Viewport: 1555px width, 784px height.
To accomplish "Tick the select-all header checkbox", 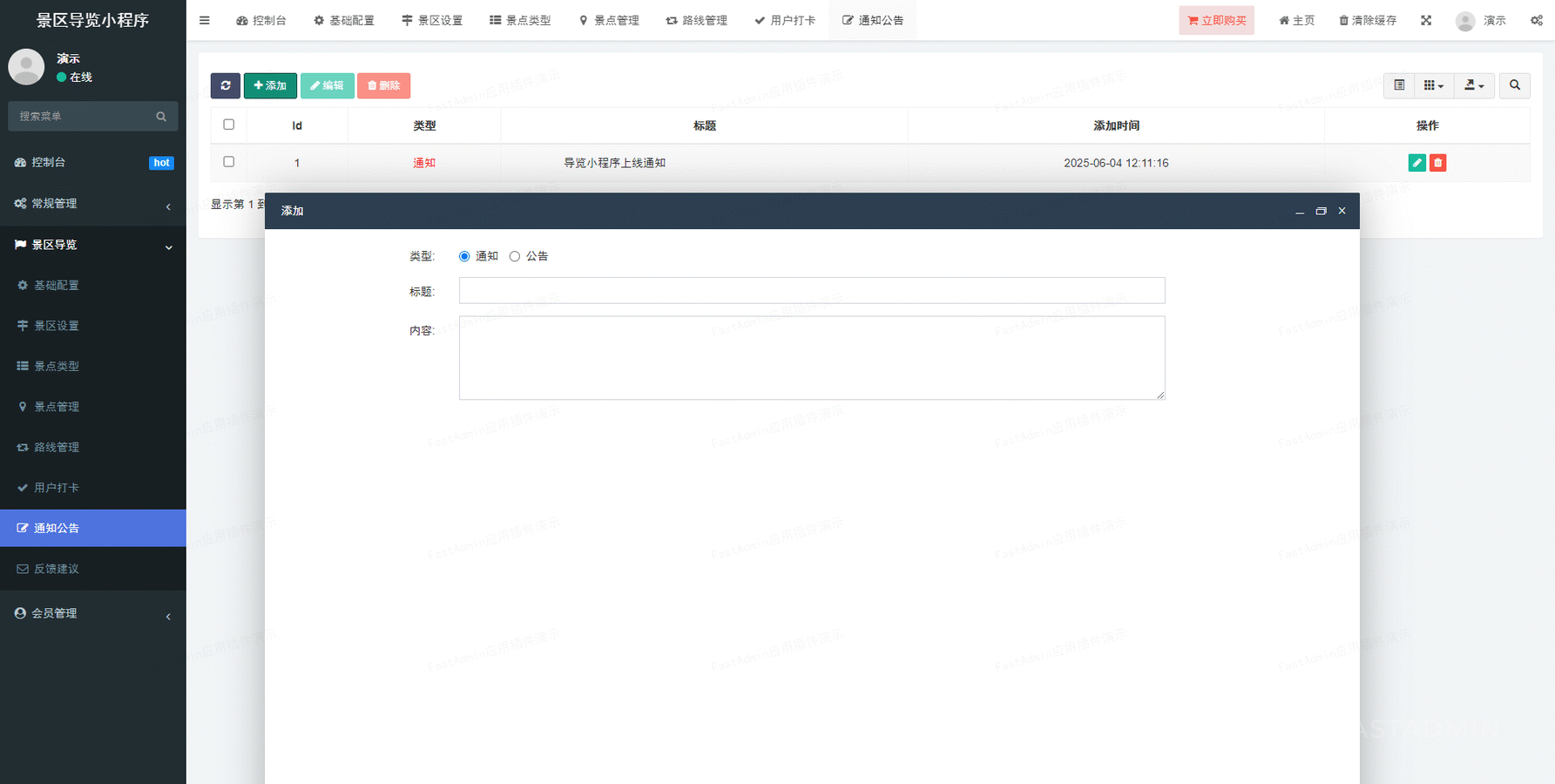I will pos(229,125).
